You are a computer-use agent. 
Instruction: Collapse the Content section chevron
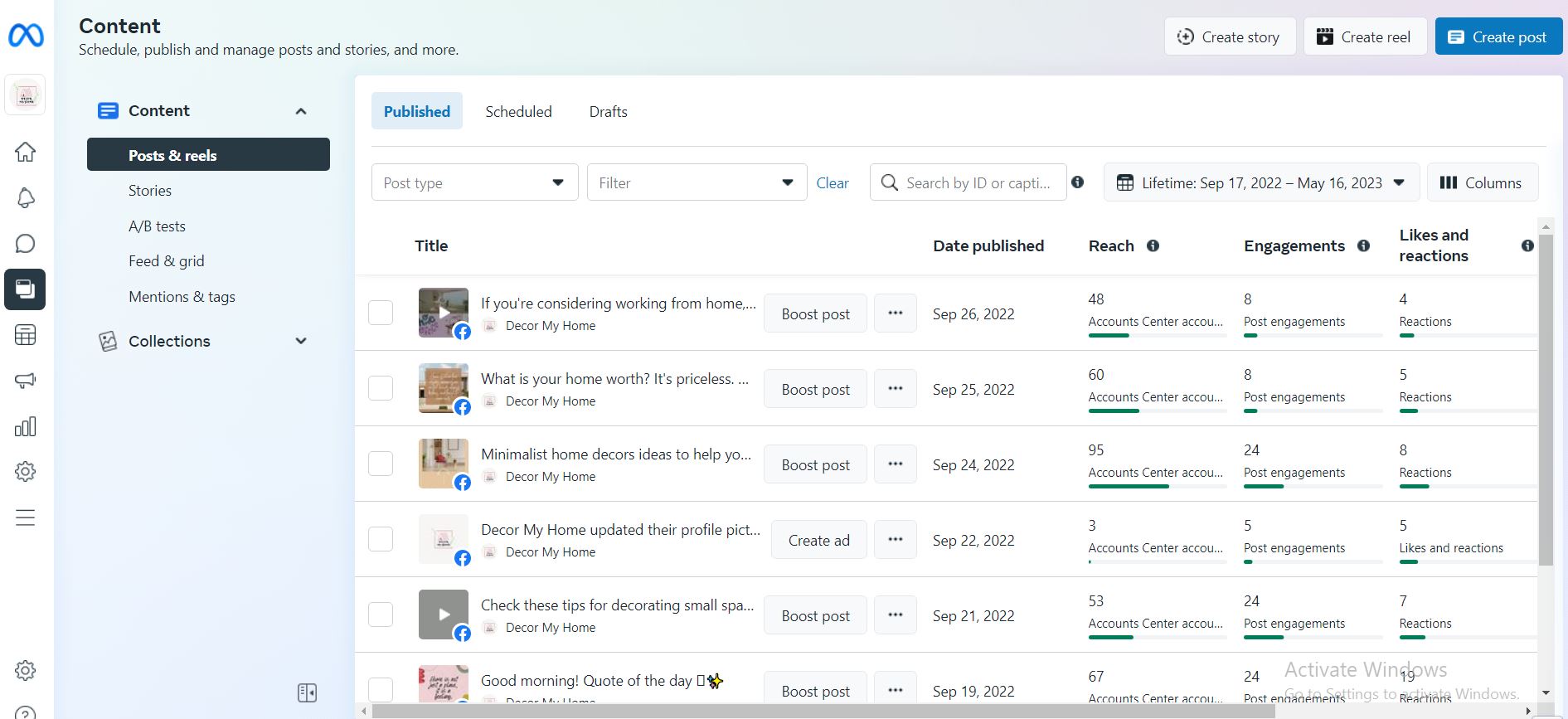[301, 111]
